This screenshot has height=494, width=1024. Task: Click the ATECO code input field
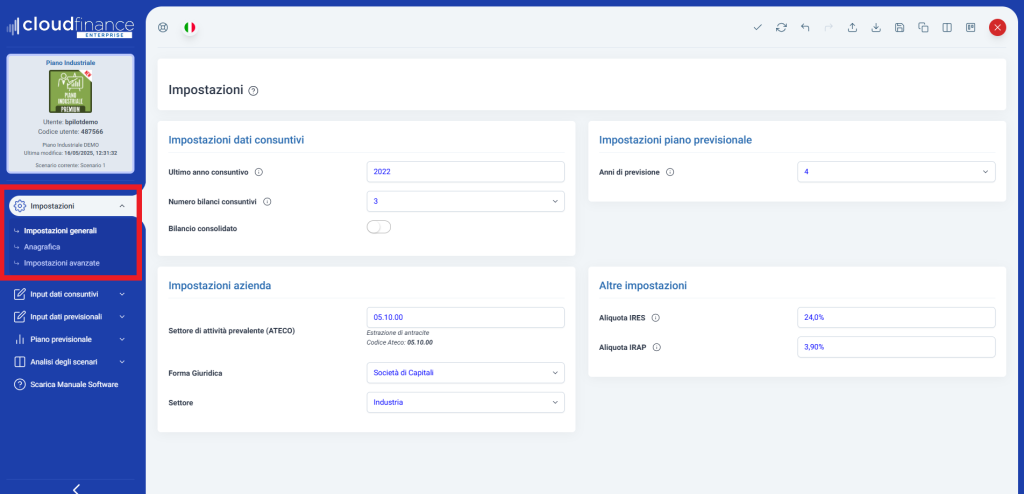click(466, 318)
